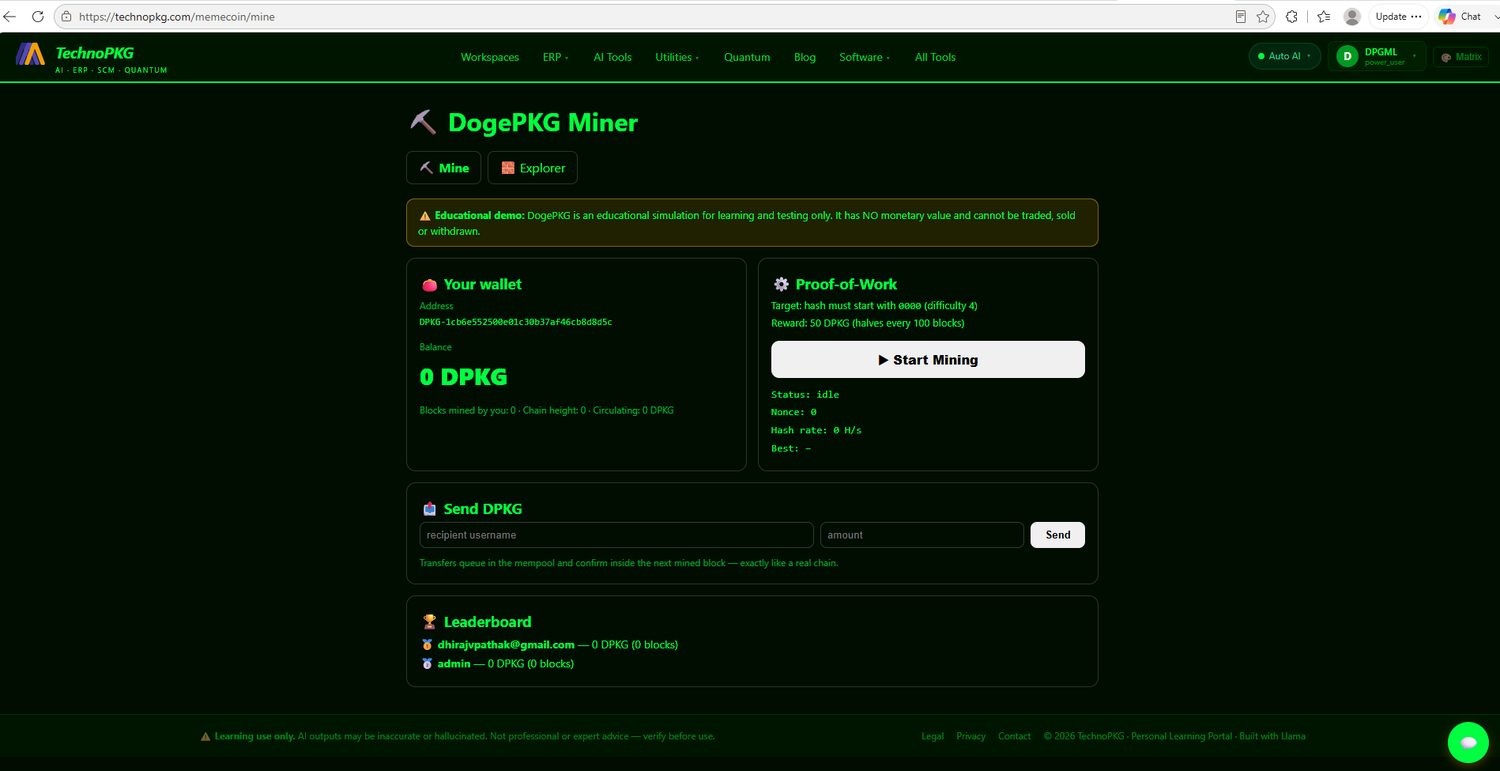1500x771 pixels.
Task: Open the favorites list icon
Action: (1324, 16)
